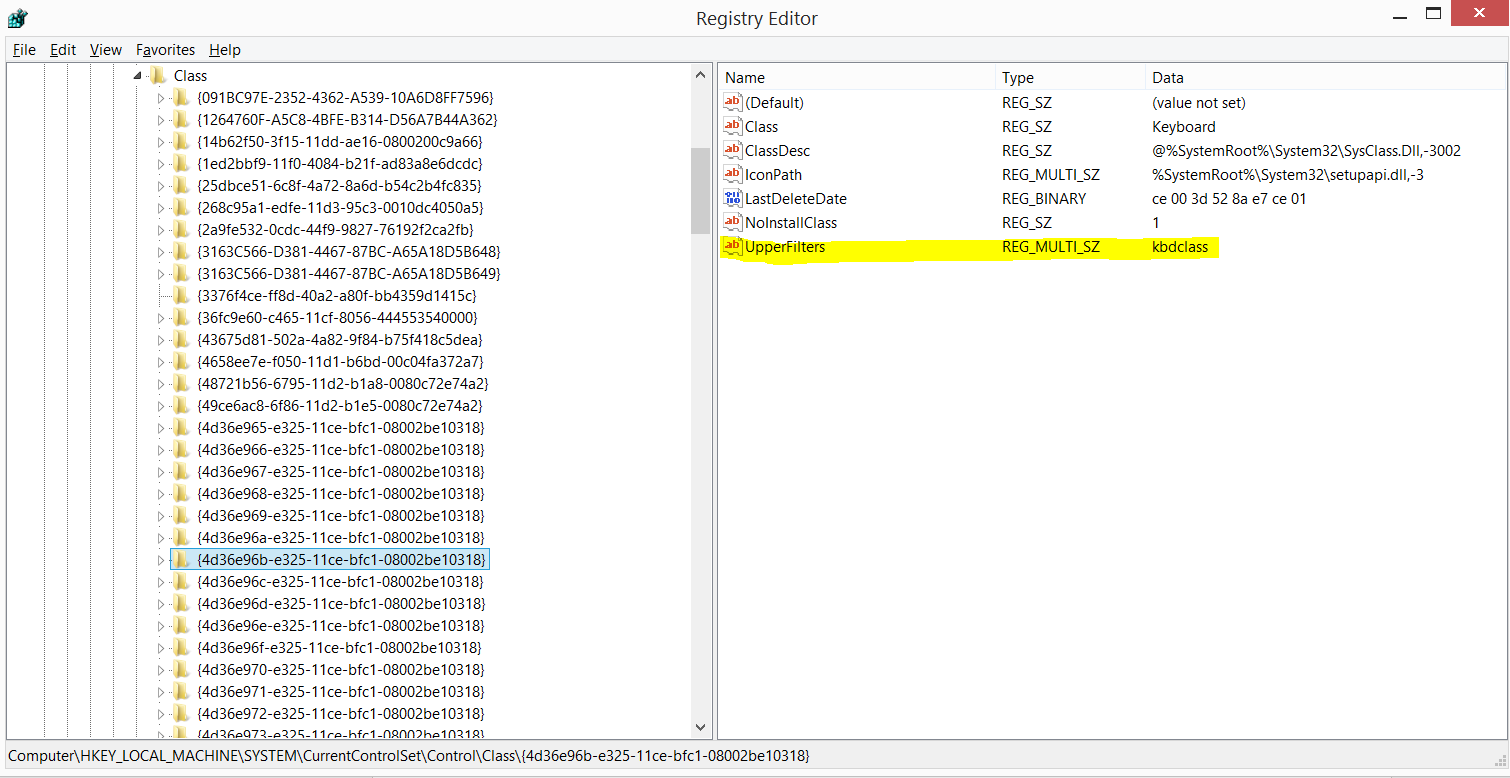The width and height of the screenshot is (1510, 778).
Task: Open the File menu
Action: pyautogui.click(x=23, y=49)
